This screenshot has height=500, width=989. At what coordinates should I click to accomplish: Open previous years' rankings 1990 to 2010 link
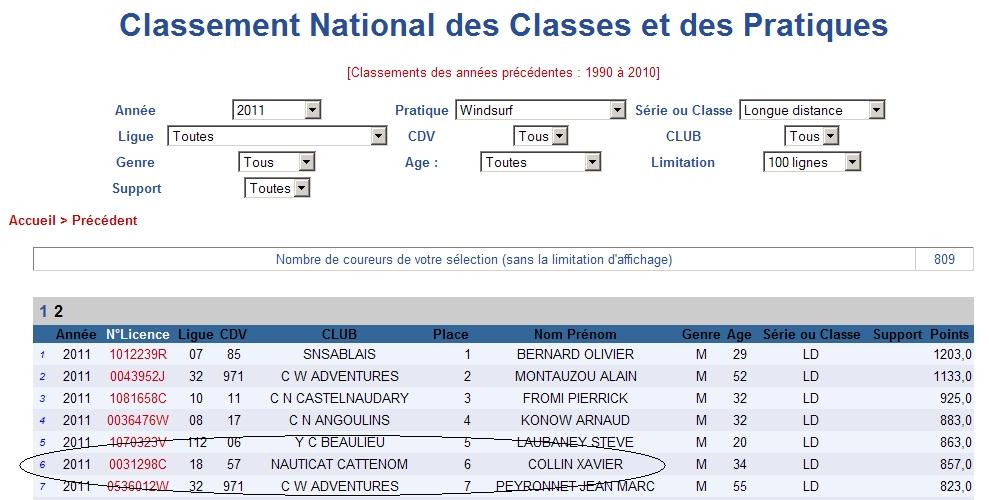(503, 73)
